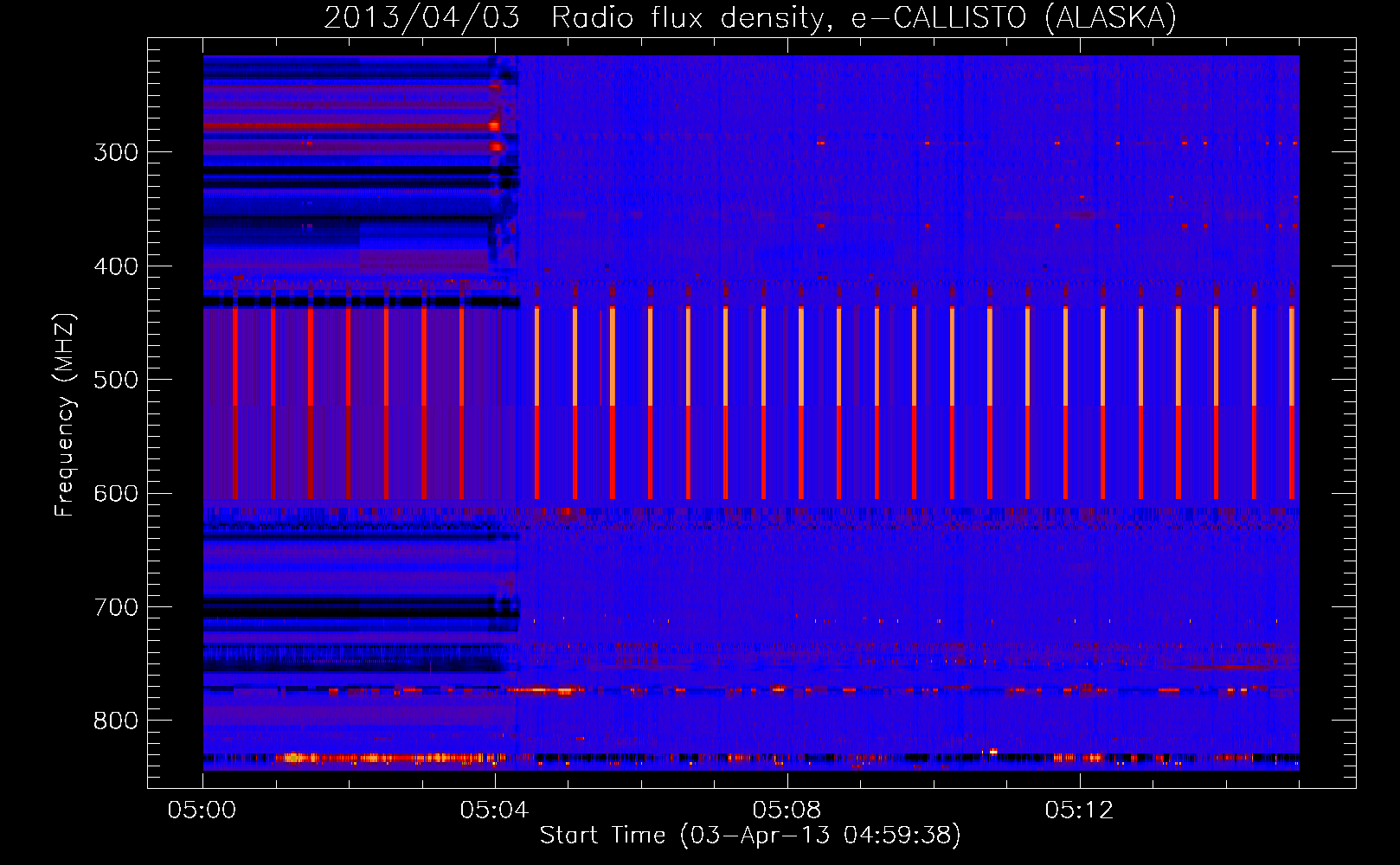Image resolution: width=1400 pixels, height=865 pixels.
Task: Click the 800 frequency tick label
Action: [116, 721]
